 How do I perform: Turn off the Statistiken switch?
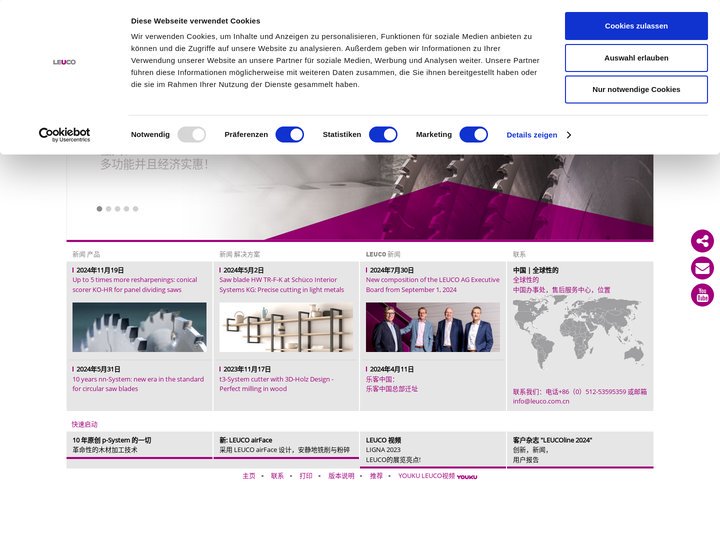pos(383,135)
